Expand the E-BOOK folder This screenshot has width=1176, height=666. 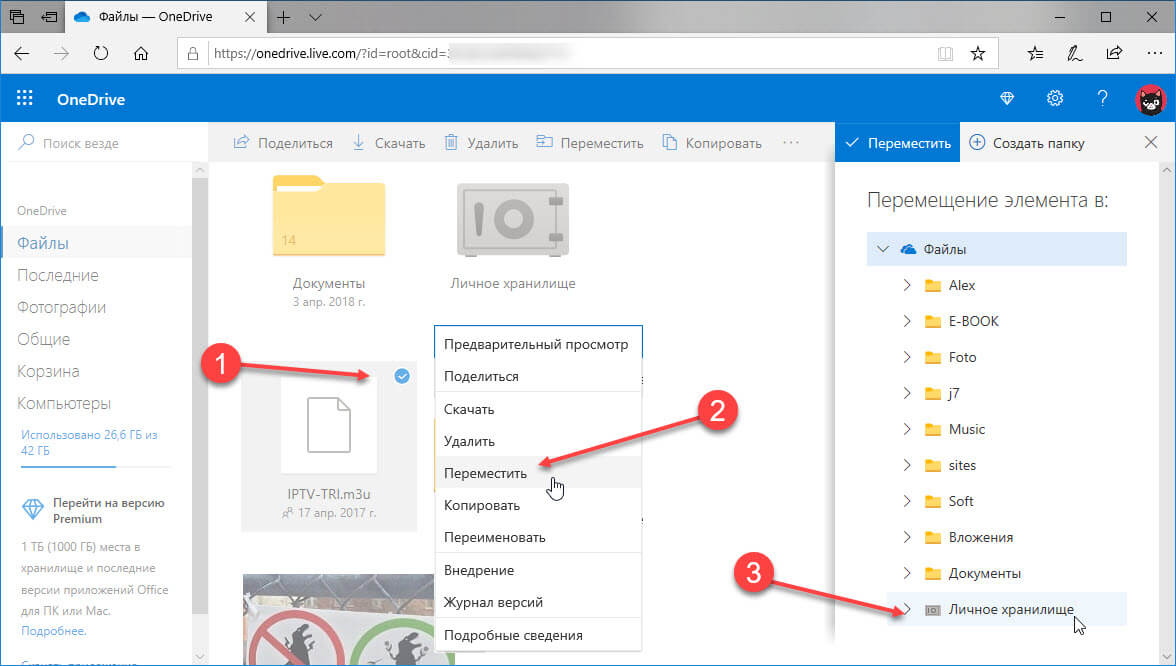pos(907,321)
